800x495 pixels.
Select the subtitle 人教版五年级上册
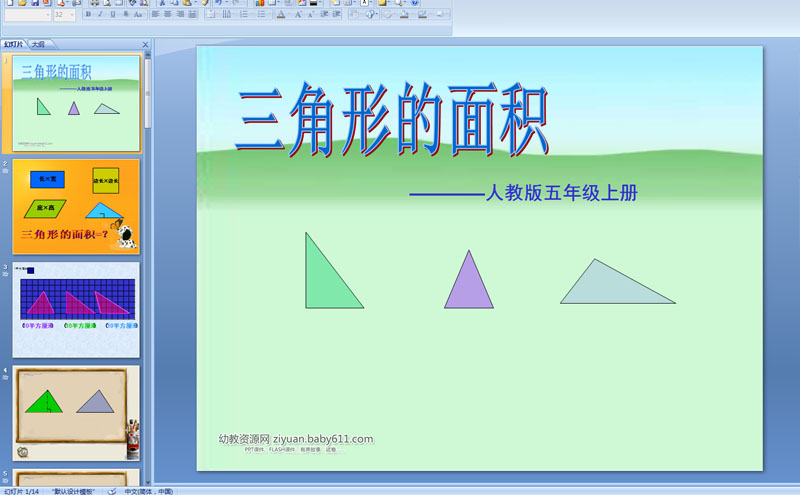click(561, 193)
